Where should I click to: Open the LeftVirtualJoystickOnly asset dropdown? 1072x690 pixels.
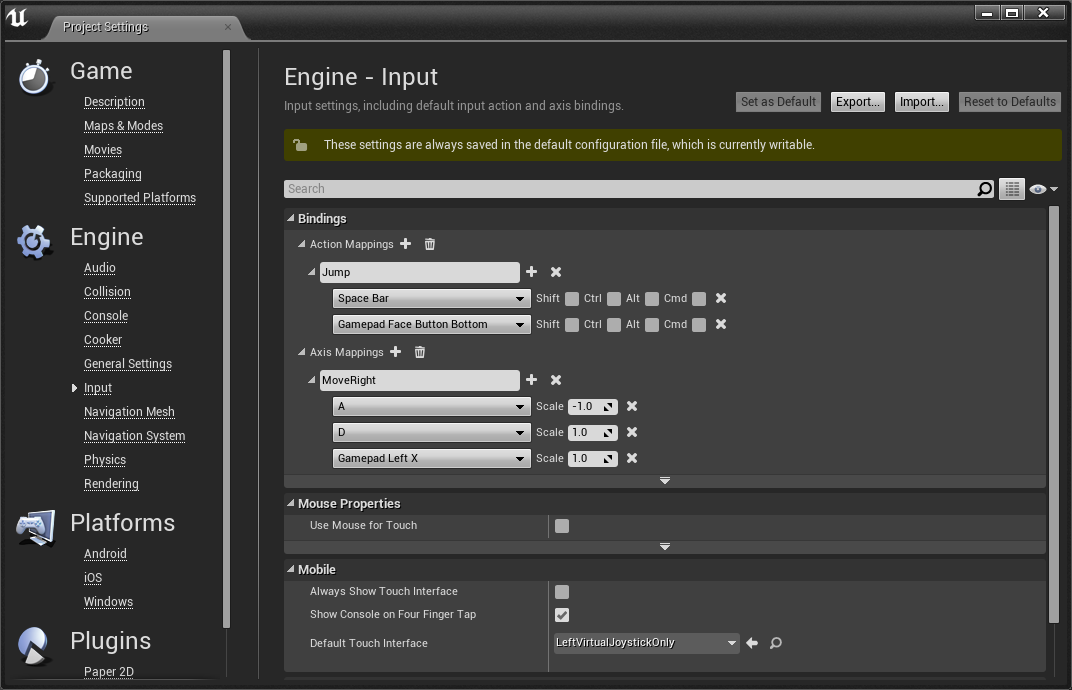[x=647, y=643]
